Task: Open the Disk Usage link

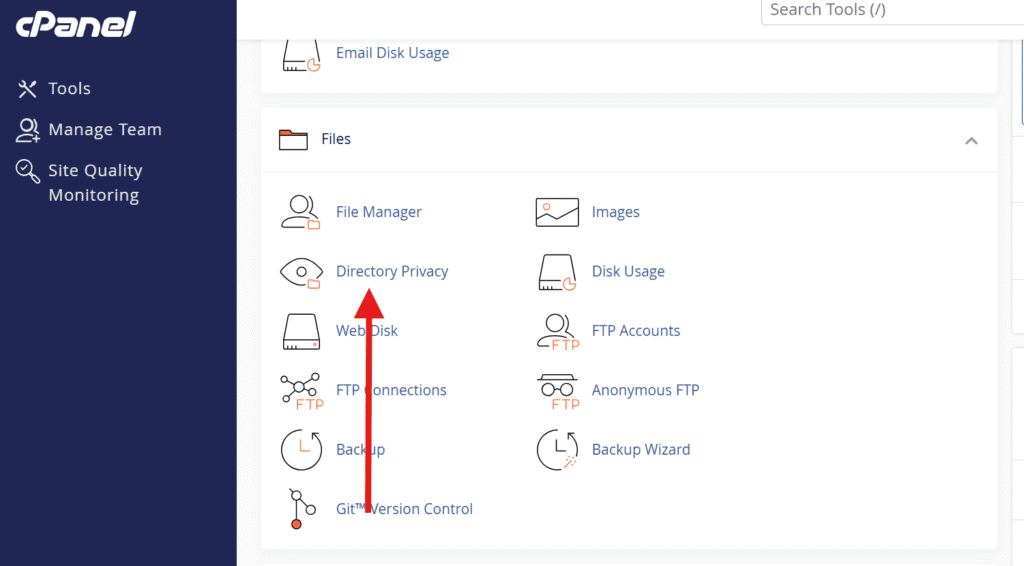Action: 628,272
